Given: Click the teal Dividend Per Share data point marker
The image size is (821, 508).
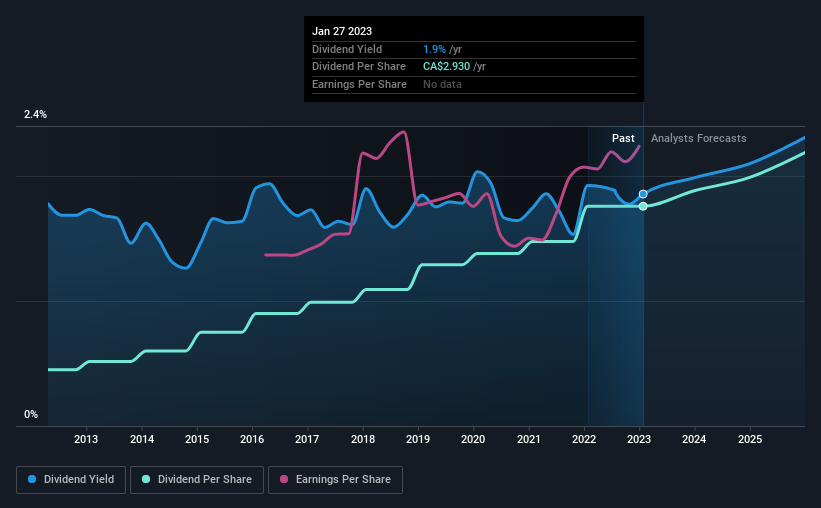Looking at the screenshot, I should click(x=643, y=206).
